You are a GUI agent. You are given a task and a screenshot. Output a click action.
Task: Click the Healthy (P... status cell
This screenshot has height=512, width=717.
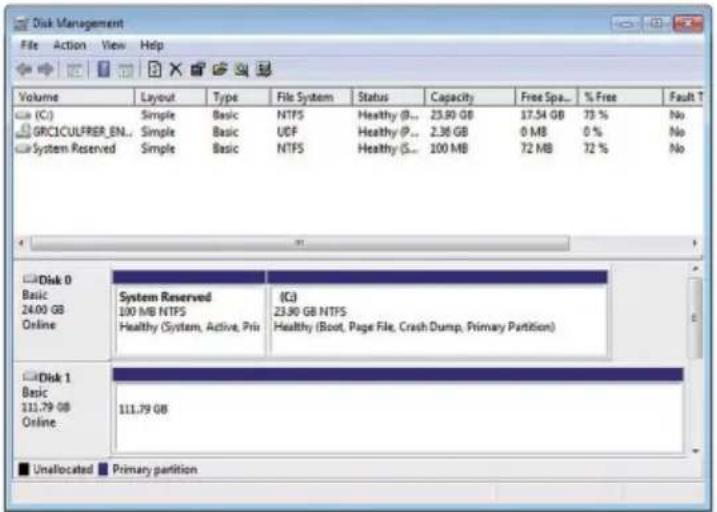388,132
